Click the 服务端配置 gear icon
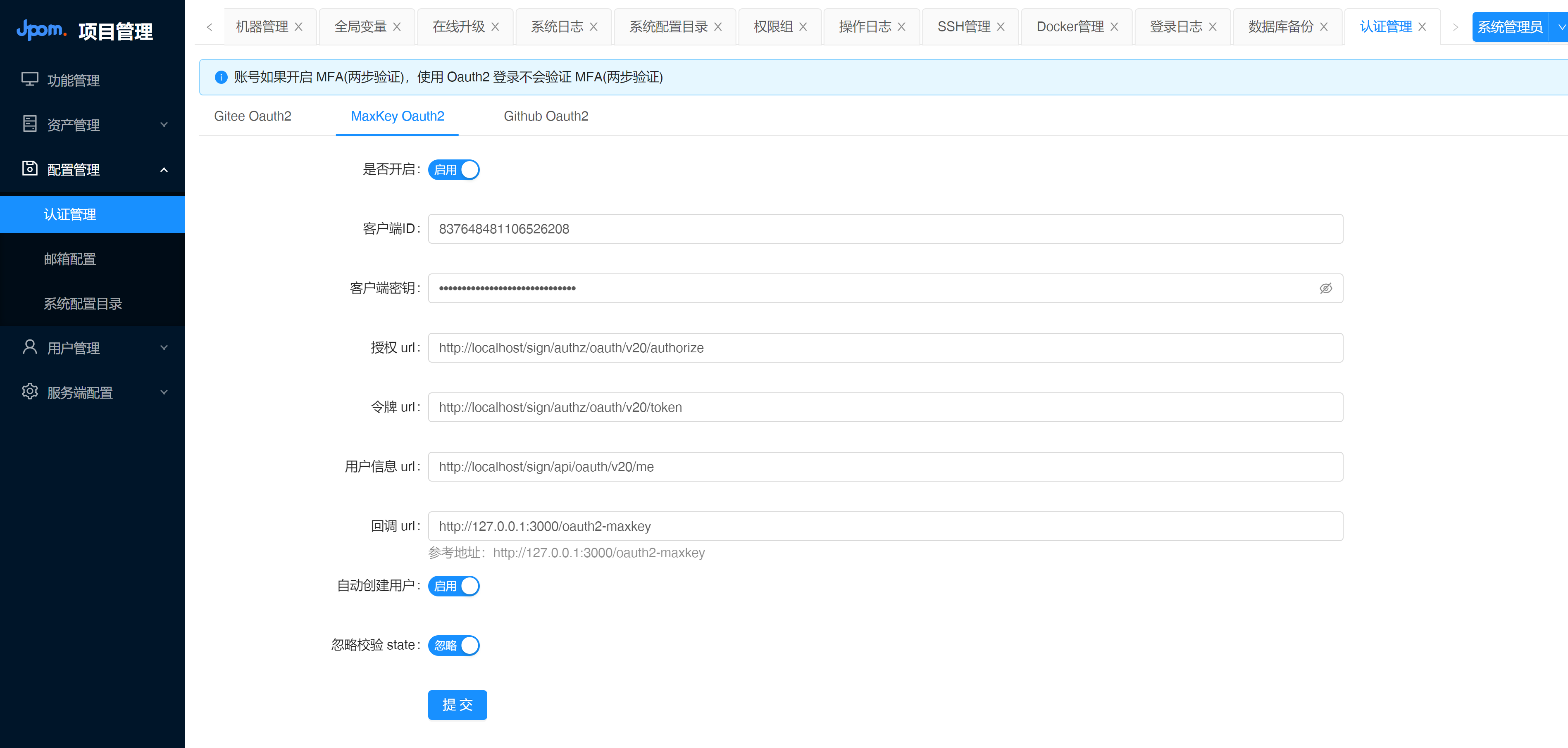Viewport: 1568px width, 748px height. 29,392
